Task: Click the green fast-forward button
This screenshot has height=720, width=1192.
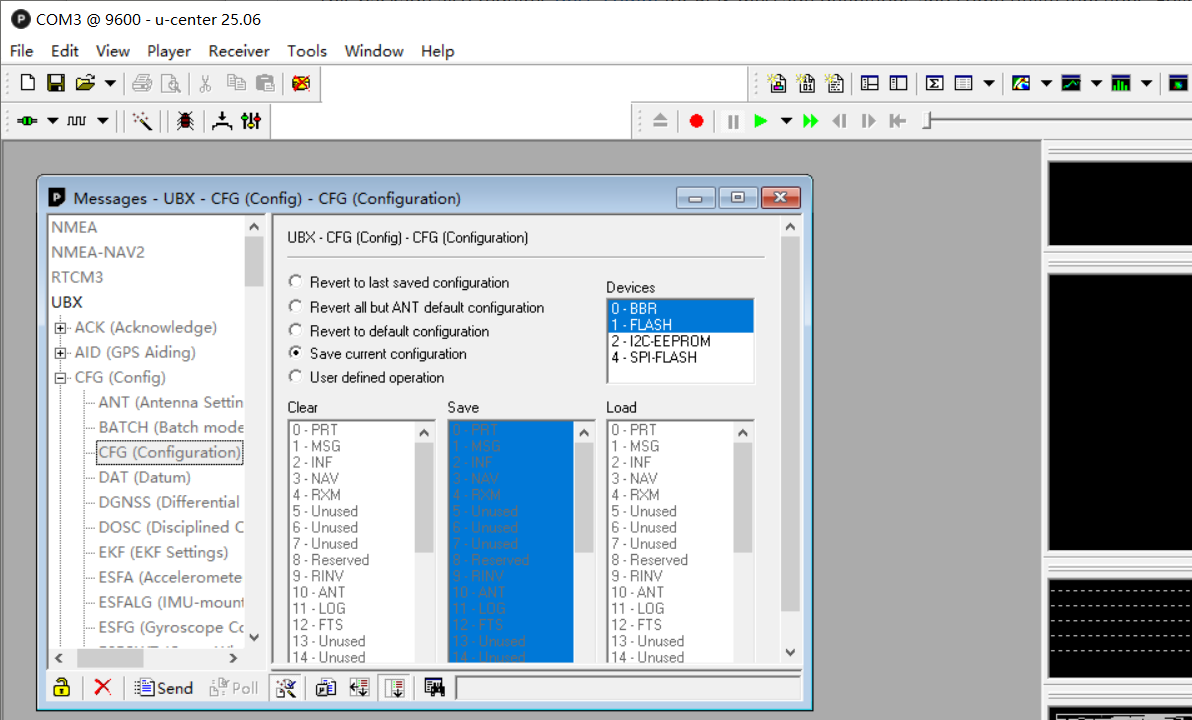Action: coord(810,121)
